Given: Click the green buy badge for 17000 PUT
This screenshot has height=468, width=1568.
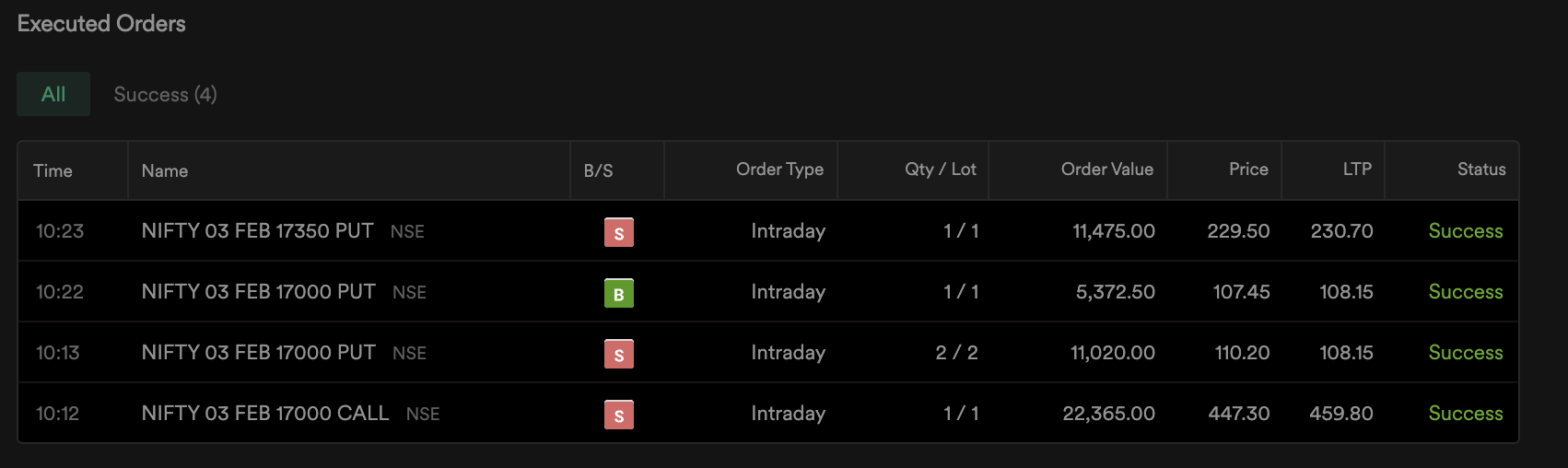Looking at the screenshot, I should coord(618,293).
